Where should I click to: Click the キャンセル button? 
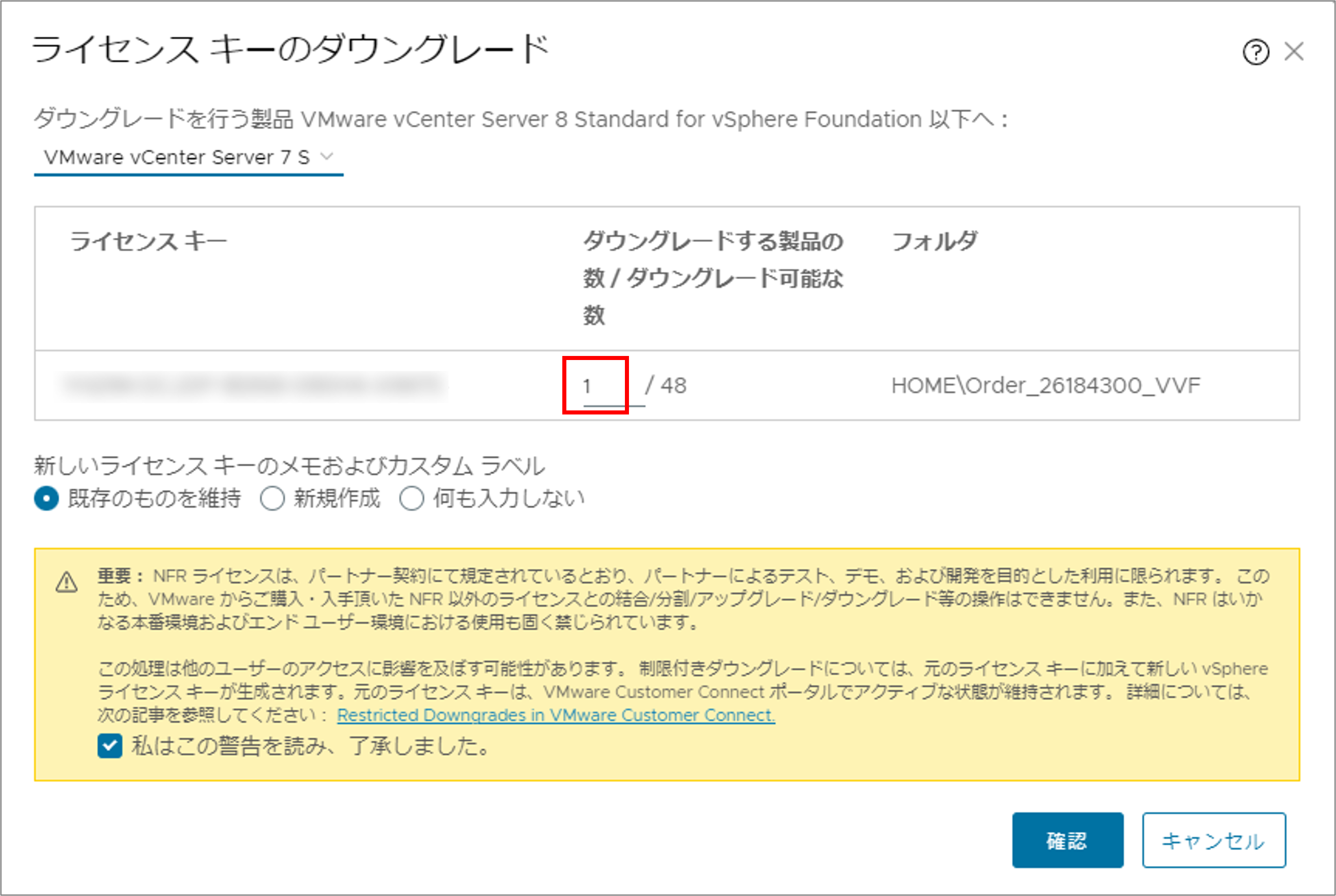pyautogui.click(x=1214, y=840)
